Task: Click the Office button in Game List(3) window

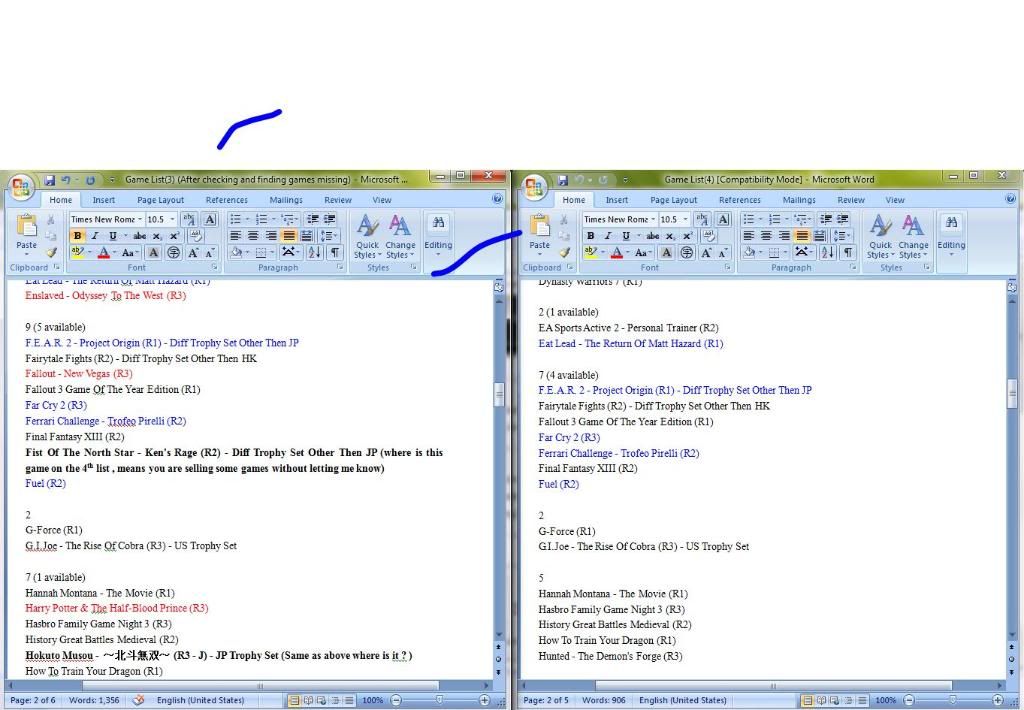Action: (22, 187)
